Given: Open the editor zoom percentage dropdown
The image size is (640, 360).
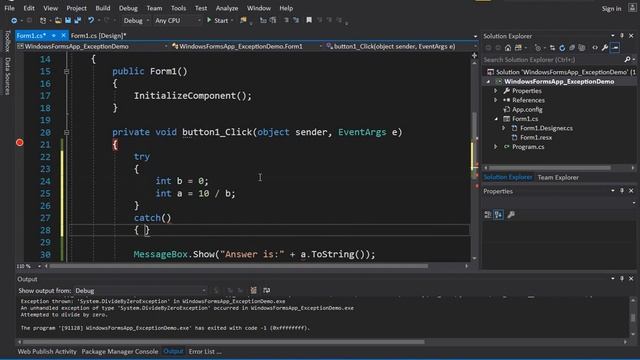Looking at the screenshot, I should (x=29, y=266).
